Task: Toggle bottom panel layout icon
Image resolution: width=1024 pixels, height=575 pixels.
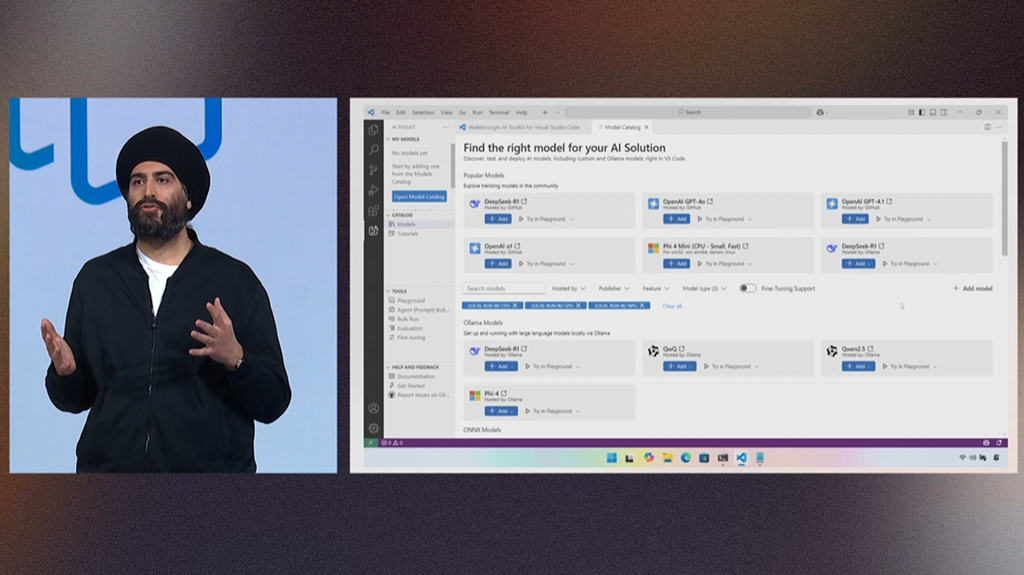Action: tap(933, 112)
